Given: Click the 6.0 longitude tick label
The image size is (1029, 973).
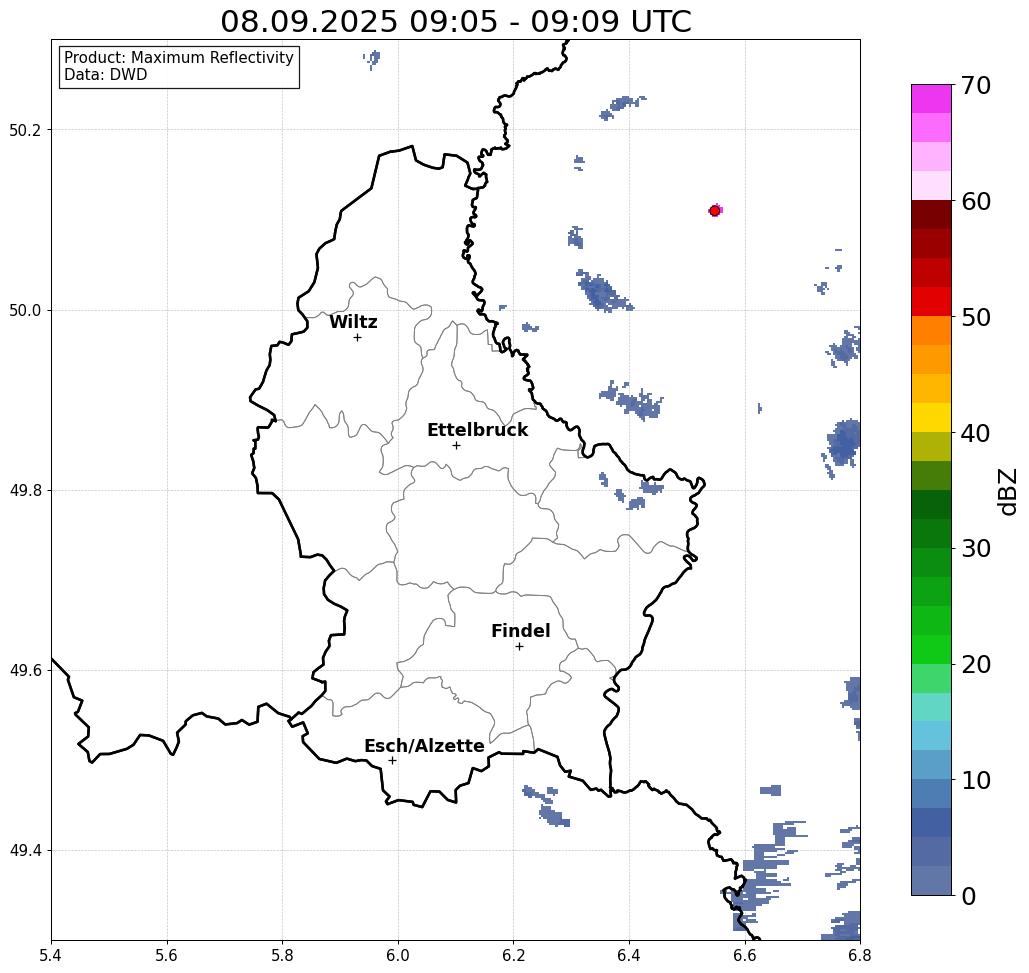Looking at the screenshot, I should point(398,956).
